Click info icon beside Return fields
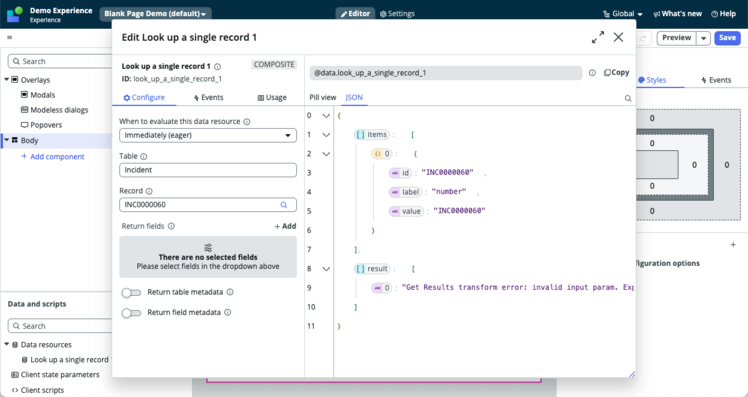Screen dimensions: 748x397 click(171, 226)
